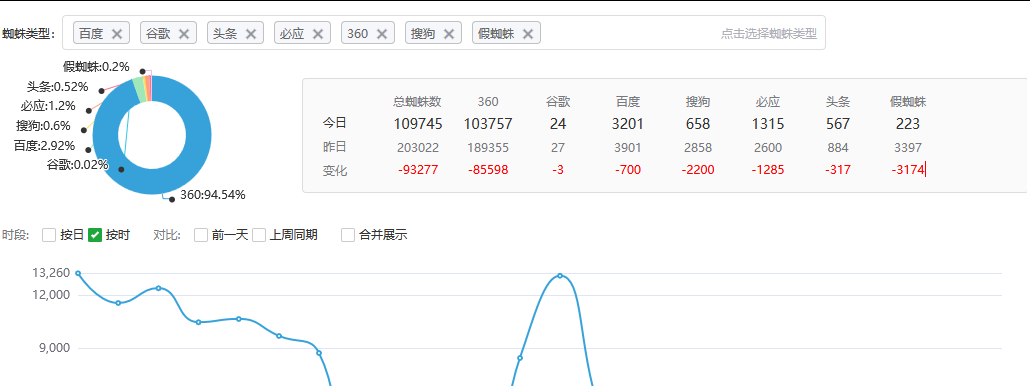Remove the 360 spider tag
1030x386 pixels.
point(382,33)
